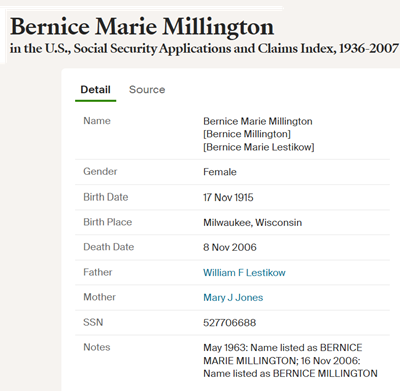Click the Mother field label
The width and height of the screenshot is (400, 391).
99,297
